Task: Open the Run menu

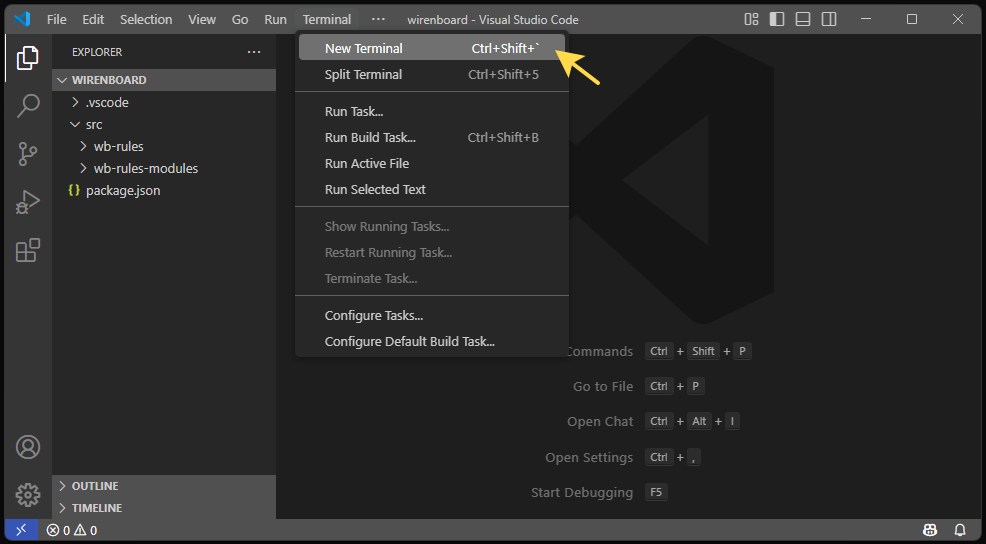Action: click(x=275, y=19)
